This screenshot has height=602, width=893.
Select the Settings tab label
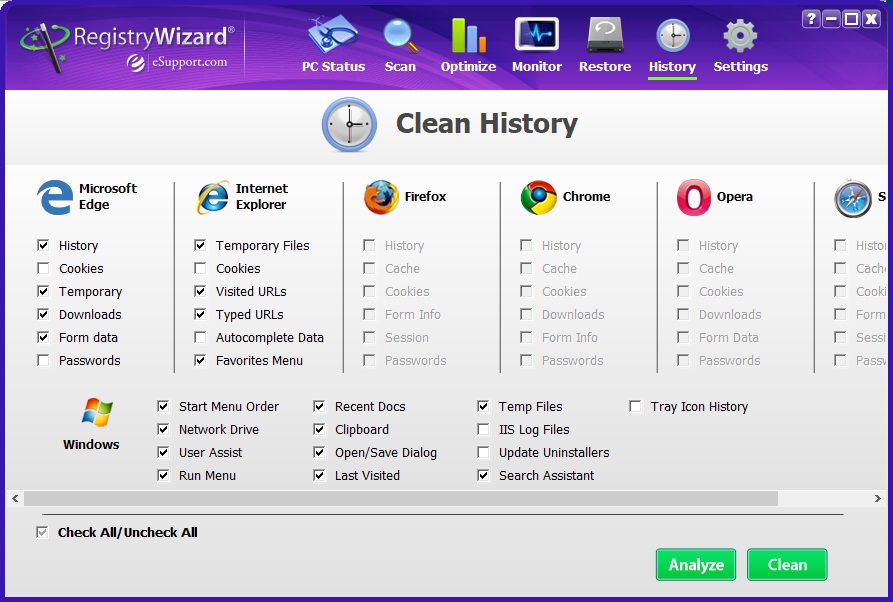740,67
